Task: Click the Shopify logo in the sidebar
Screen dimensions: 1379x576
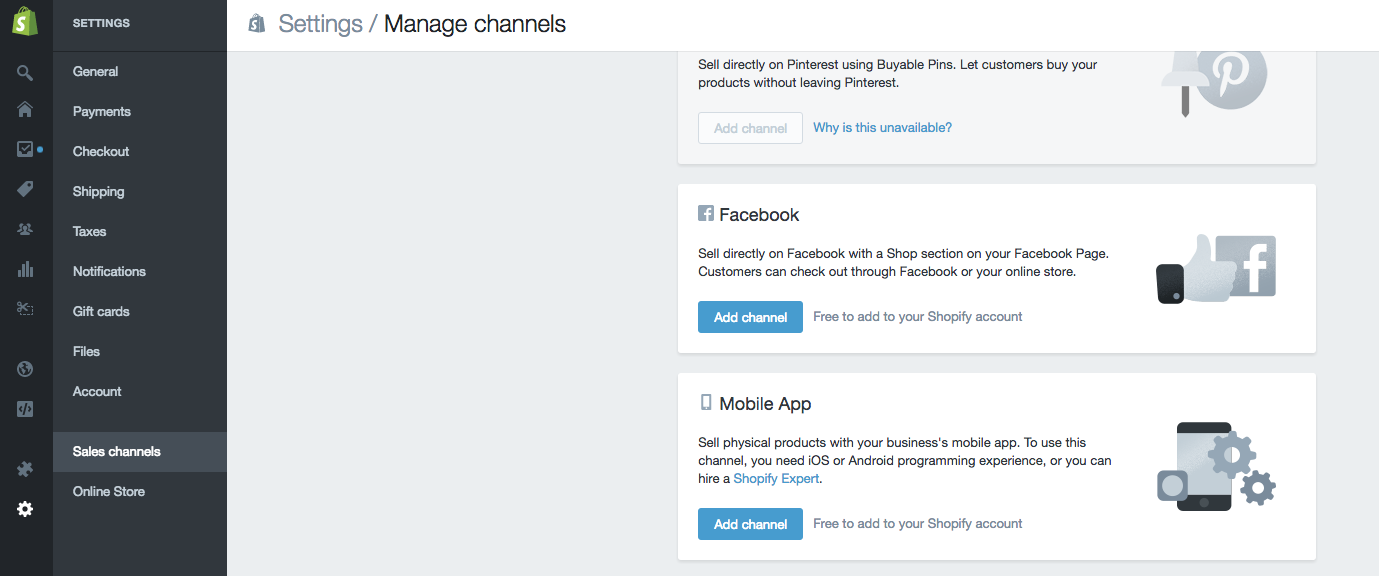Action: (25, 22)
